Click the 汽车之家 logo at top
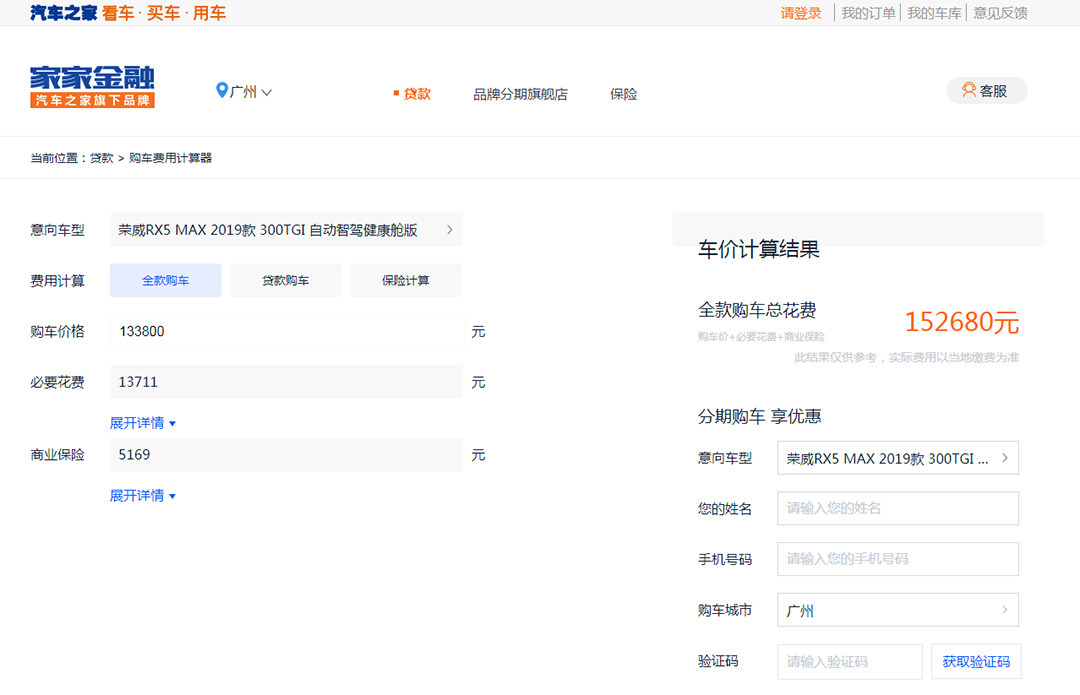Screen dimensions: 1080x695 [x=64, y=13]
